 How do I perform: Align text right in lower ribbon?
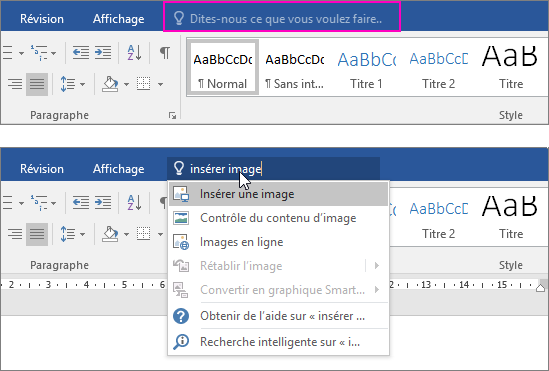pos(15,234)
